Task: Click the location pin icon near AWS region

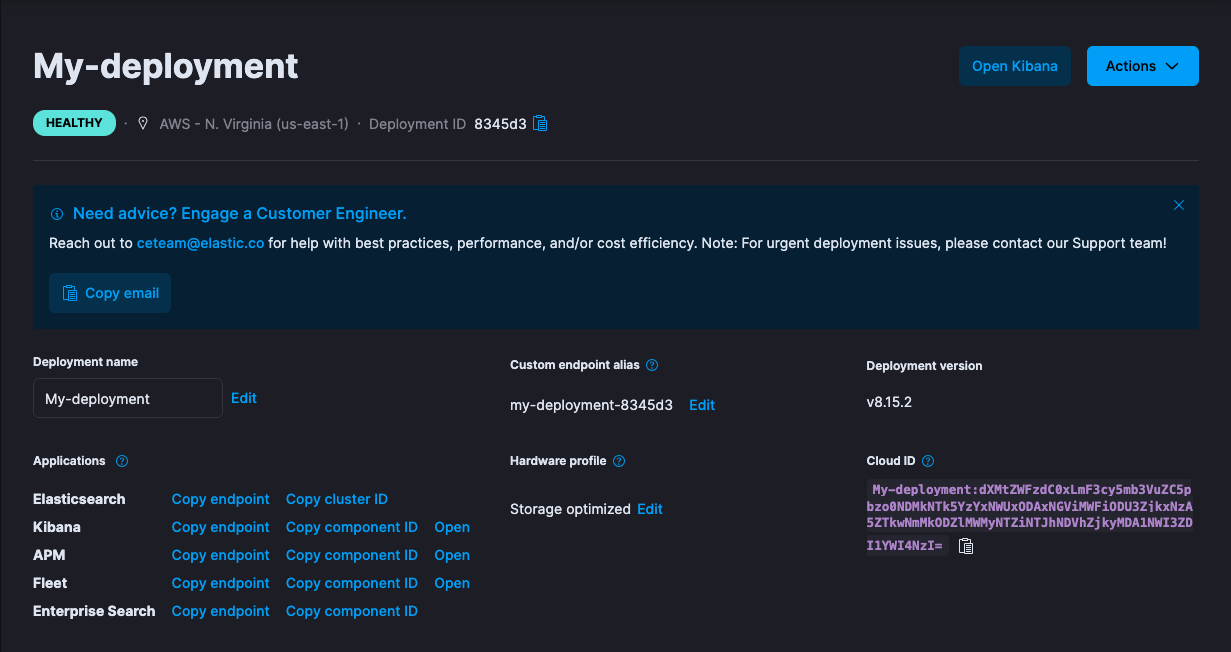Action: tap(143, 124)
